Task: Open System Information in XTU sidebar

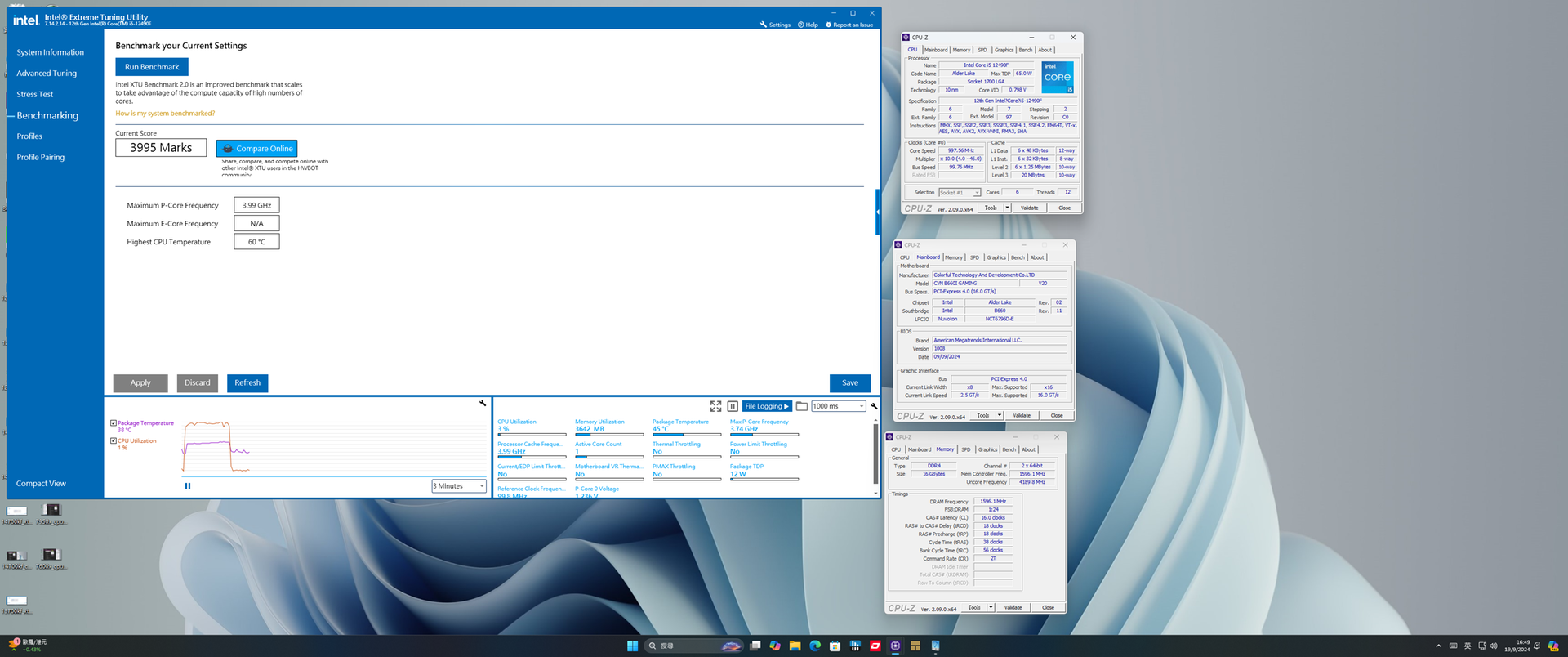Action: click(51, 52)
